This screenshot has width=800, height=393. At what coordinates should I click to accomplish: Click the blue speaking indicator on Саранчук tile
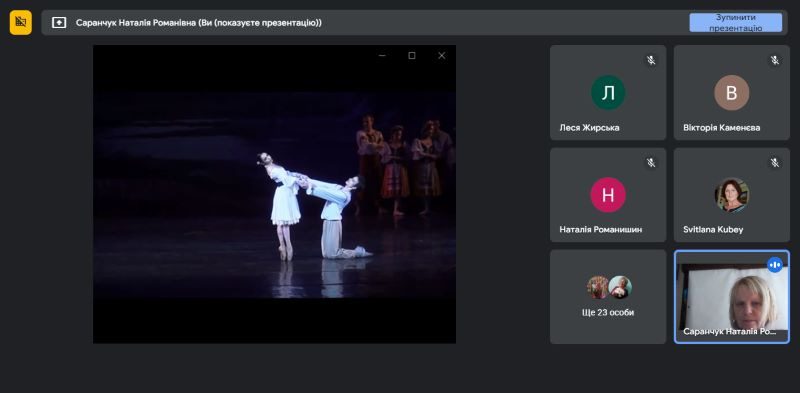coord(774,265)
